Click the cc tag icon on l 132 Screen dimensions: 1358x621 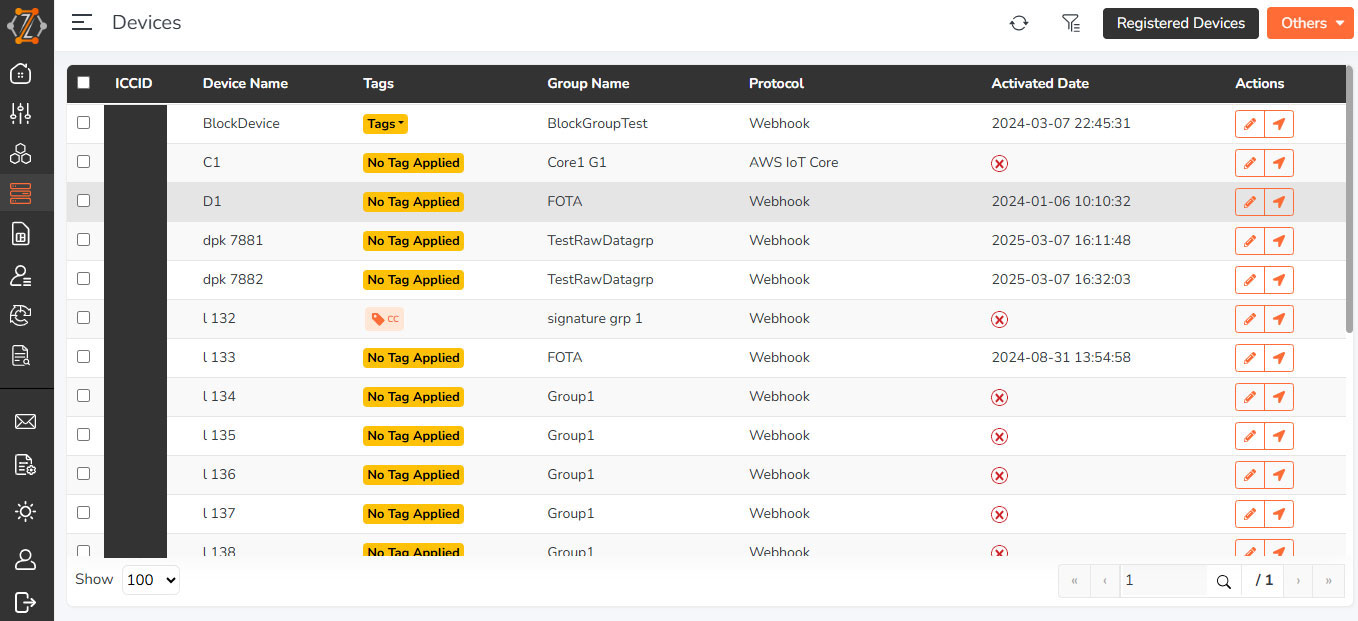384,319
